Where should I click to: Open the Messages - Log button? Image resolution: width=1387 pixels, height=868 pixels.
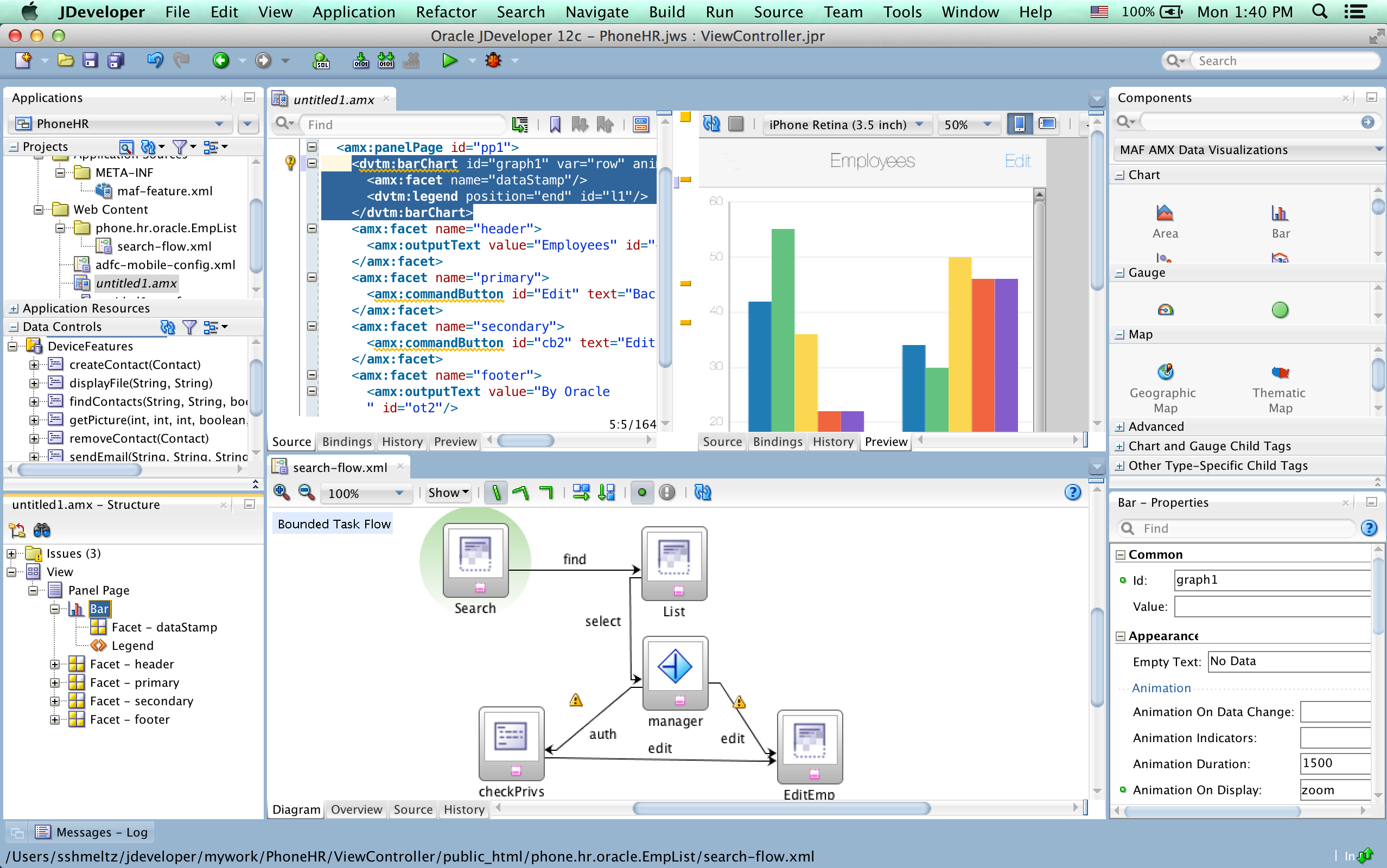92,832
